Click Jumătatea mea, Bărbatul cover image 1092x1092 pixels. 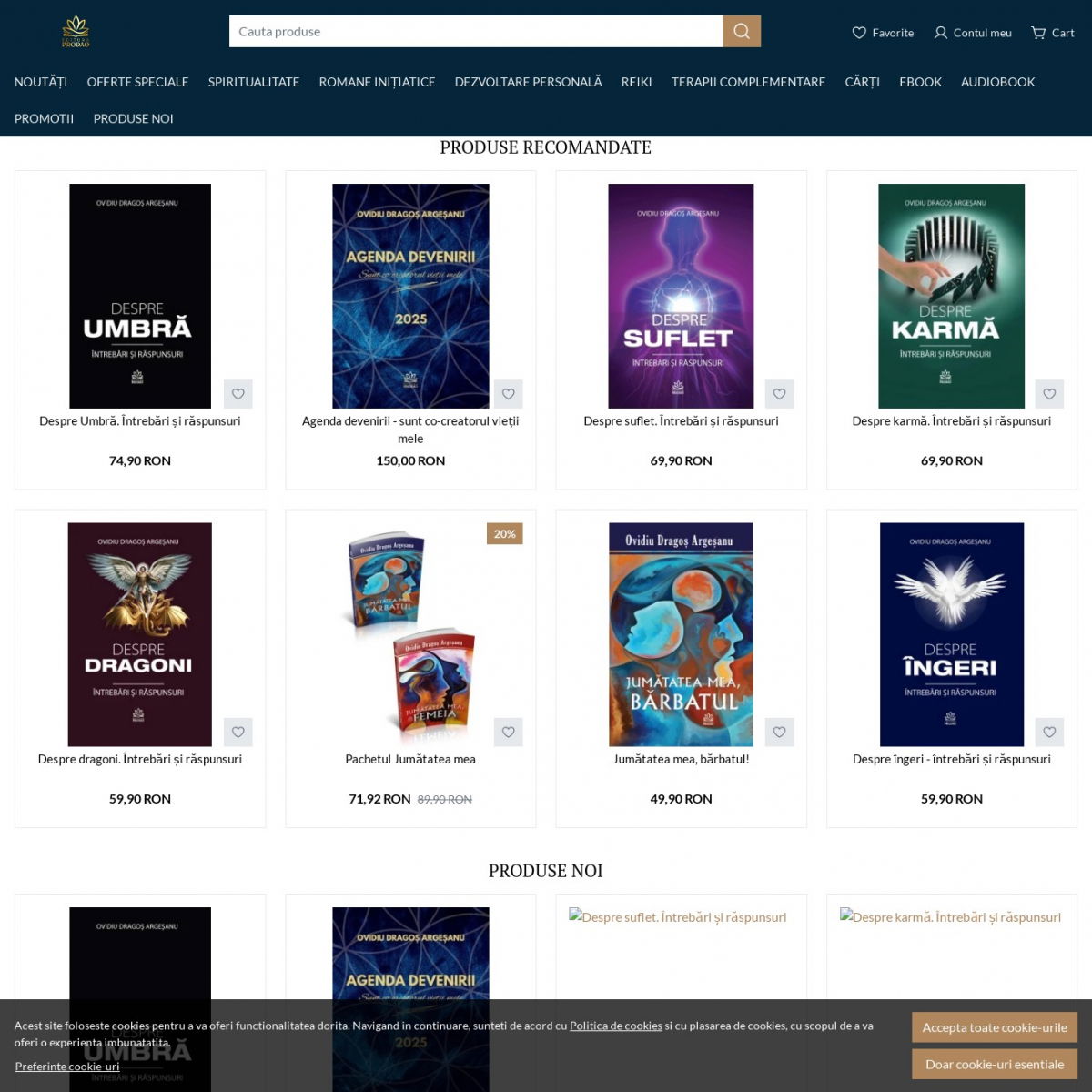(681, 634)
